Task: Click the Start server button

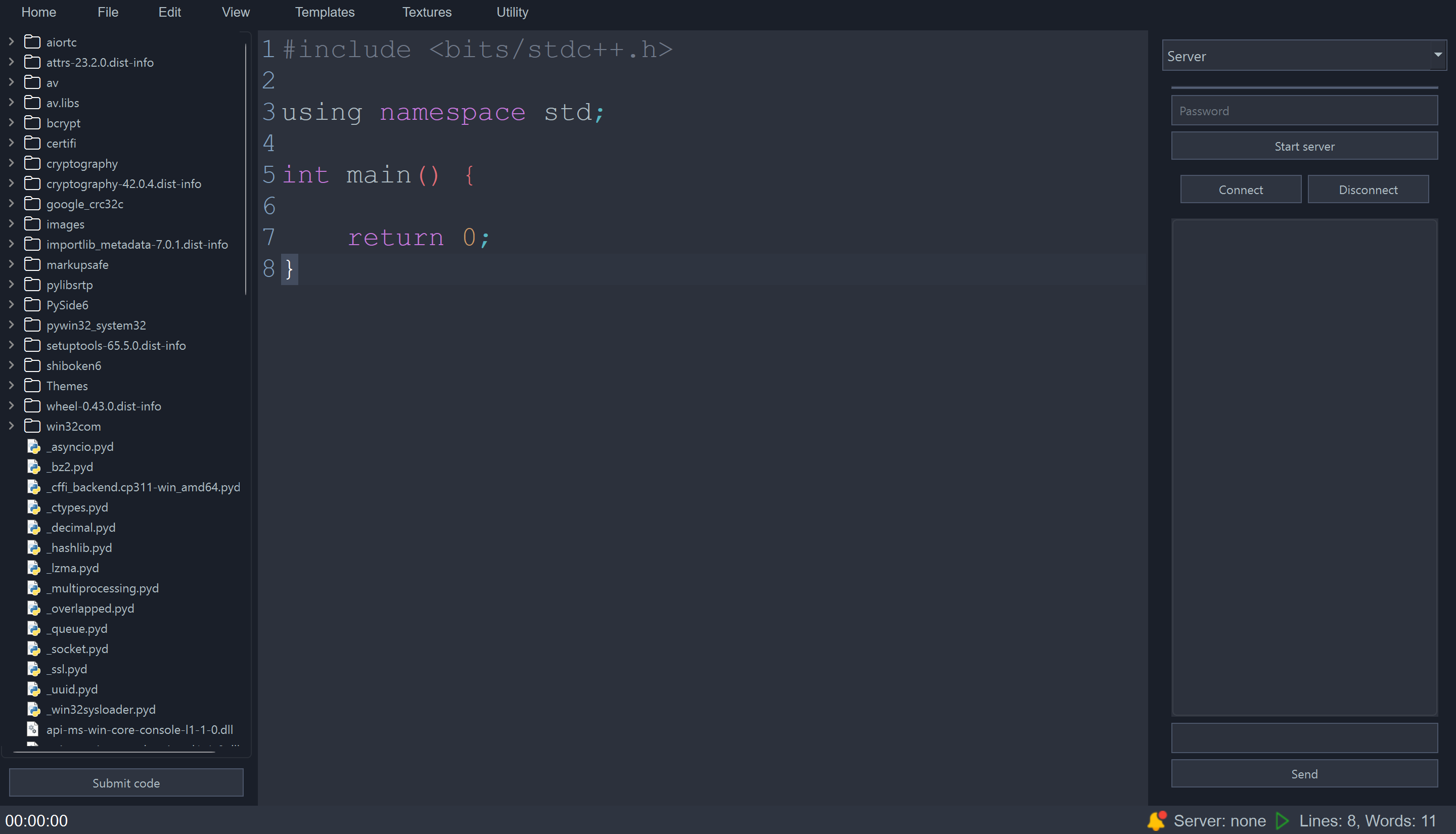Action: coord(1304,146)
